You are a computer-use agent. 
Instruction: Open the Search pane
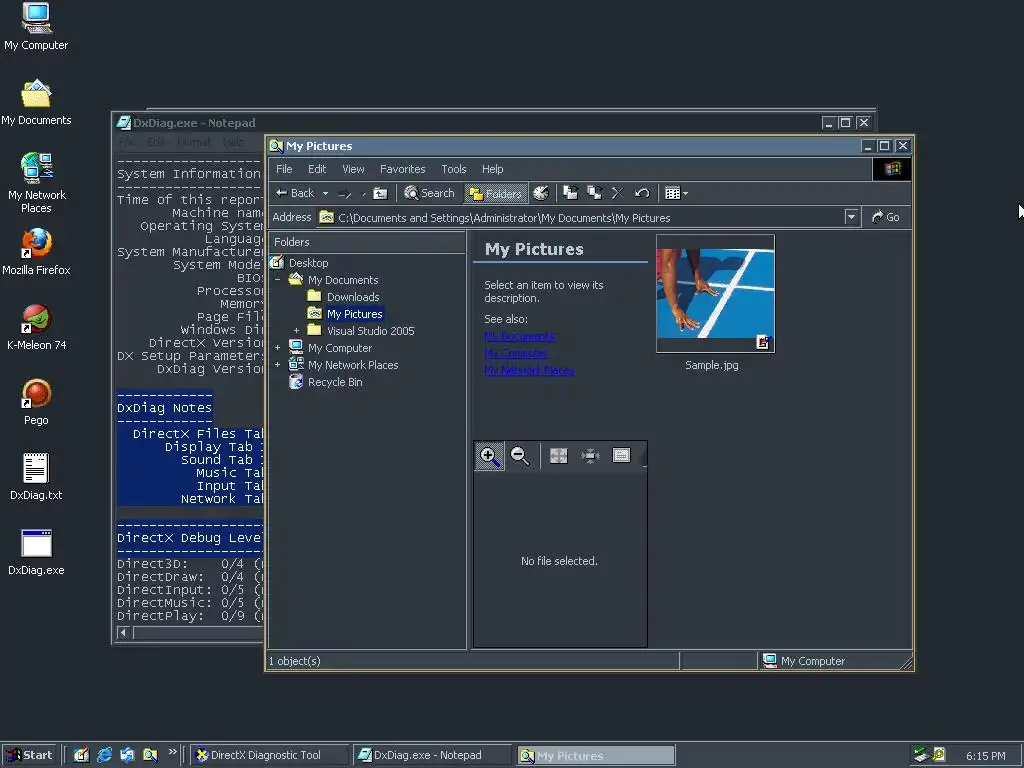click(429, 193)
